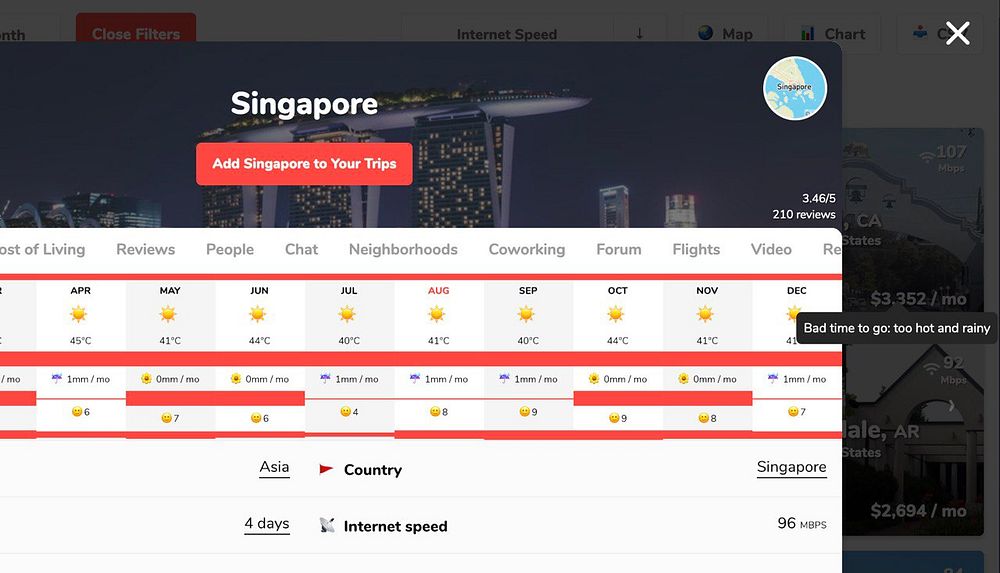The image size is (1000, 573).
Task: Add Singapore to Your Trips
Action: click(x=304, y=164)
